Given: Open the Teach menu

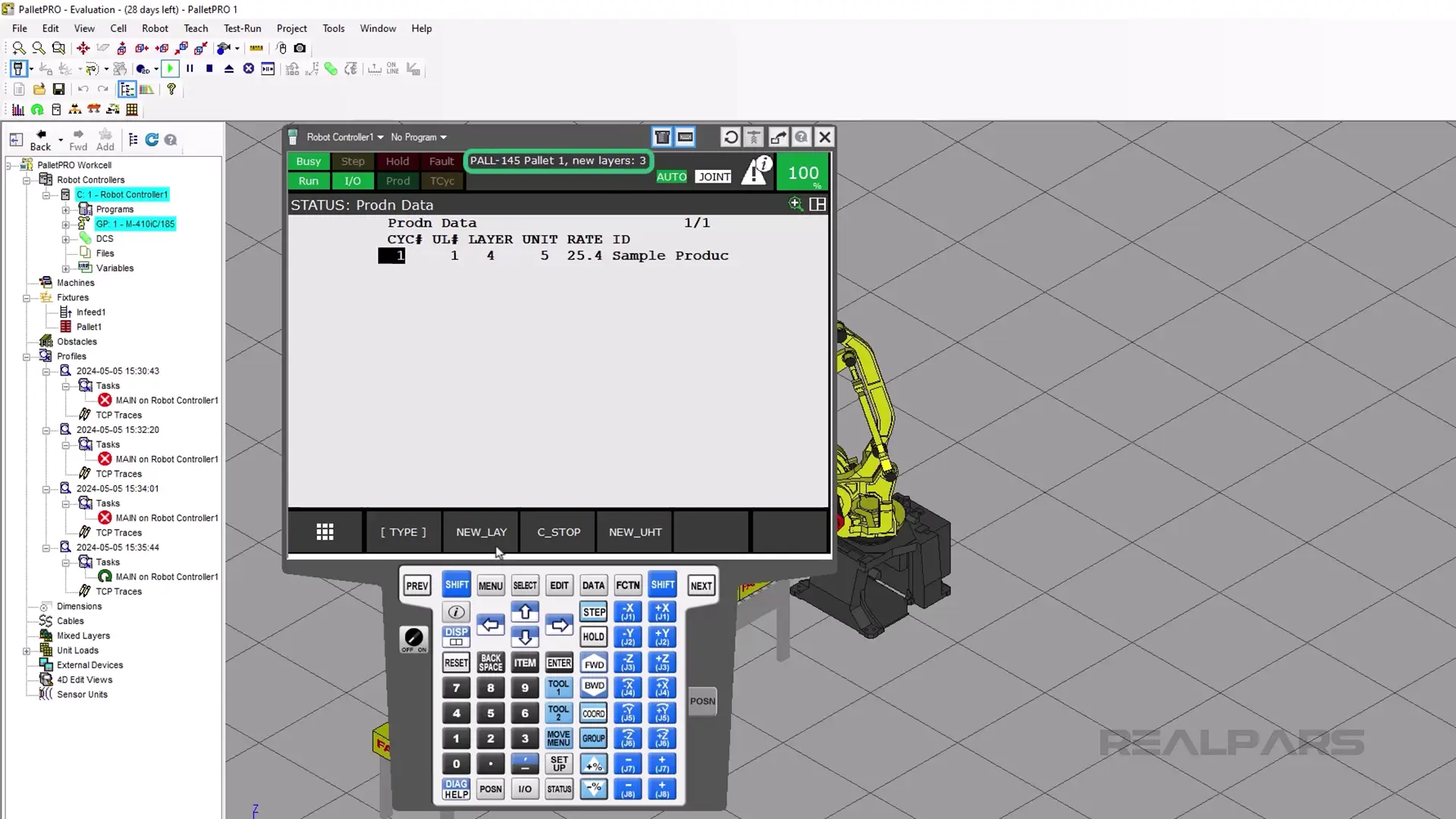Looking at the screenshot, I should pos(196,28).
